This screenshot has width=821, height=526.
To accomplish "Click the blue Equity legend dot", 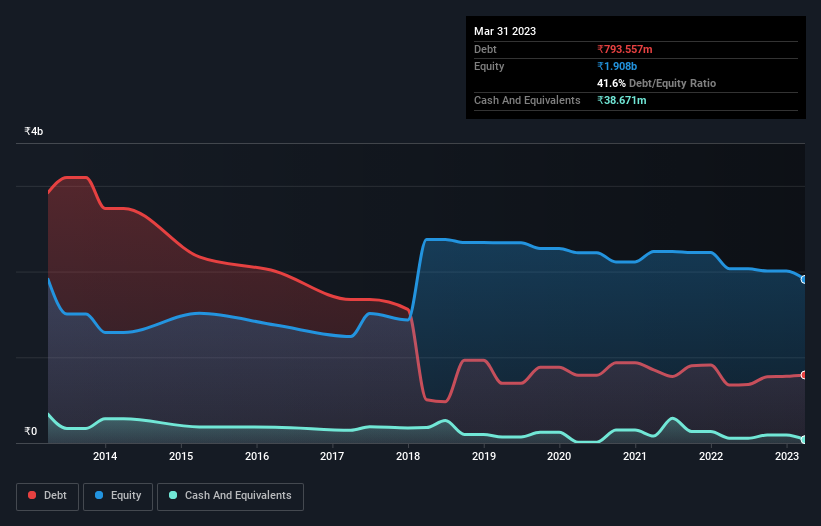I will click(x=99, y=495).
